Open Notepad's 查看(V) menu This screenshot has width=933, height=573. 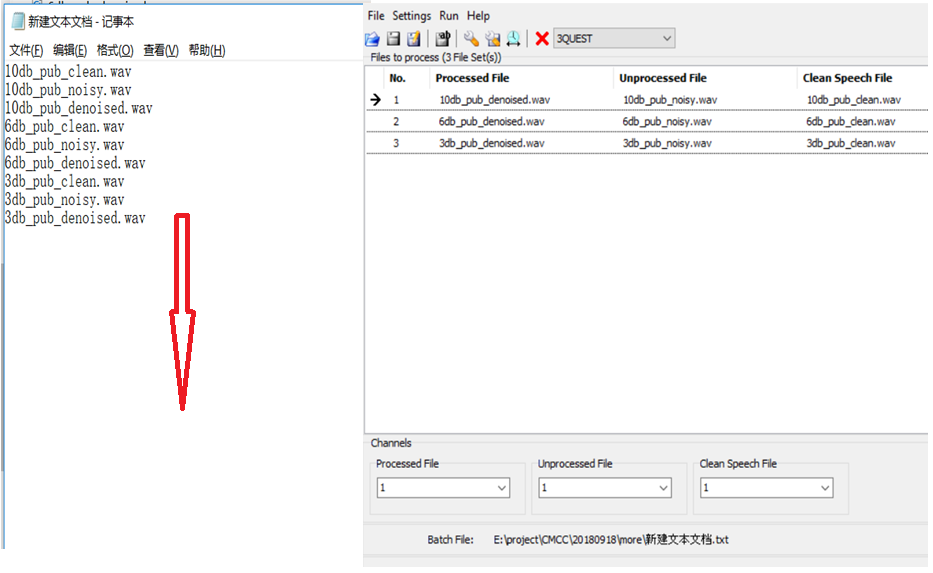click(x=161, y=51)
